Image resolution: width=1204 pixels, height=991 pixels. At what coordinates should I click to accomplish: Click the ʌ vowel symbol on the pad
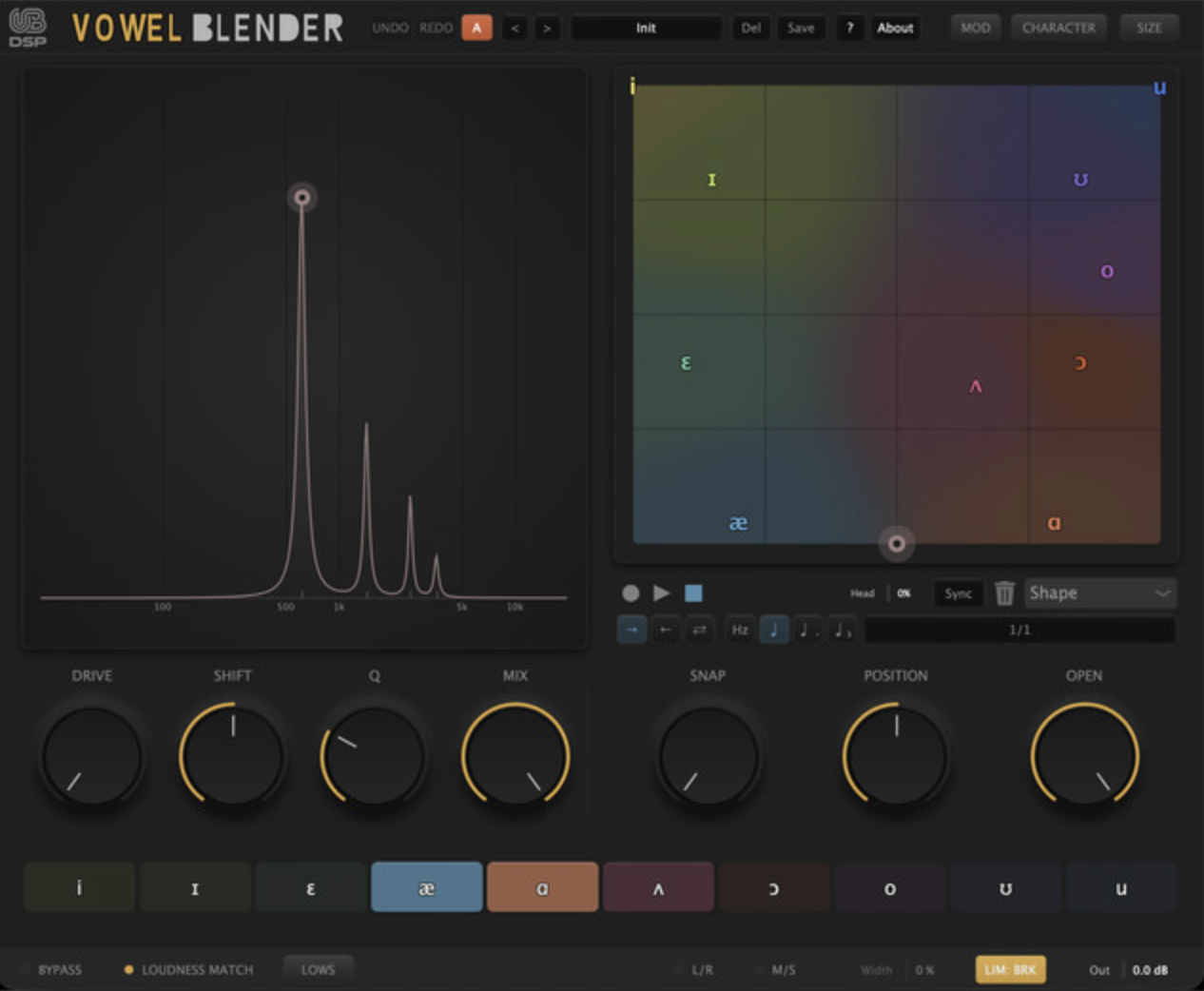click(x=976, y=386)
